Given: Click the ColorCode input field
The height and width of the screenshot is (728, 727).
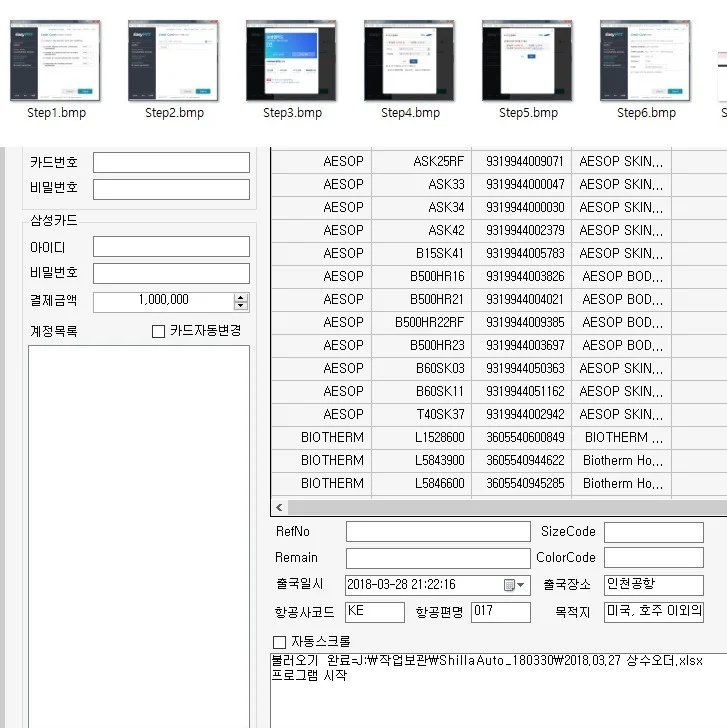Looking at the screenshot, I should [x=654, y=558].
